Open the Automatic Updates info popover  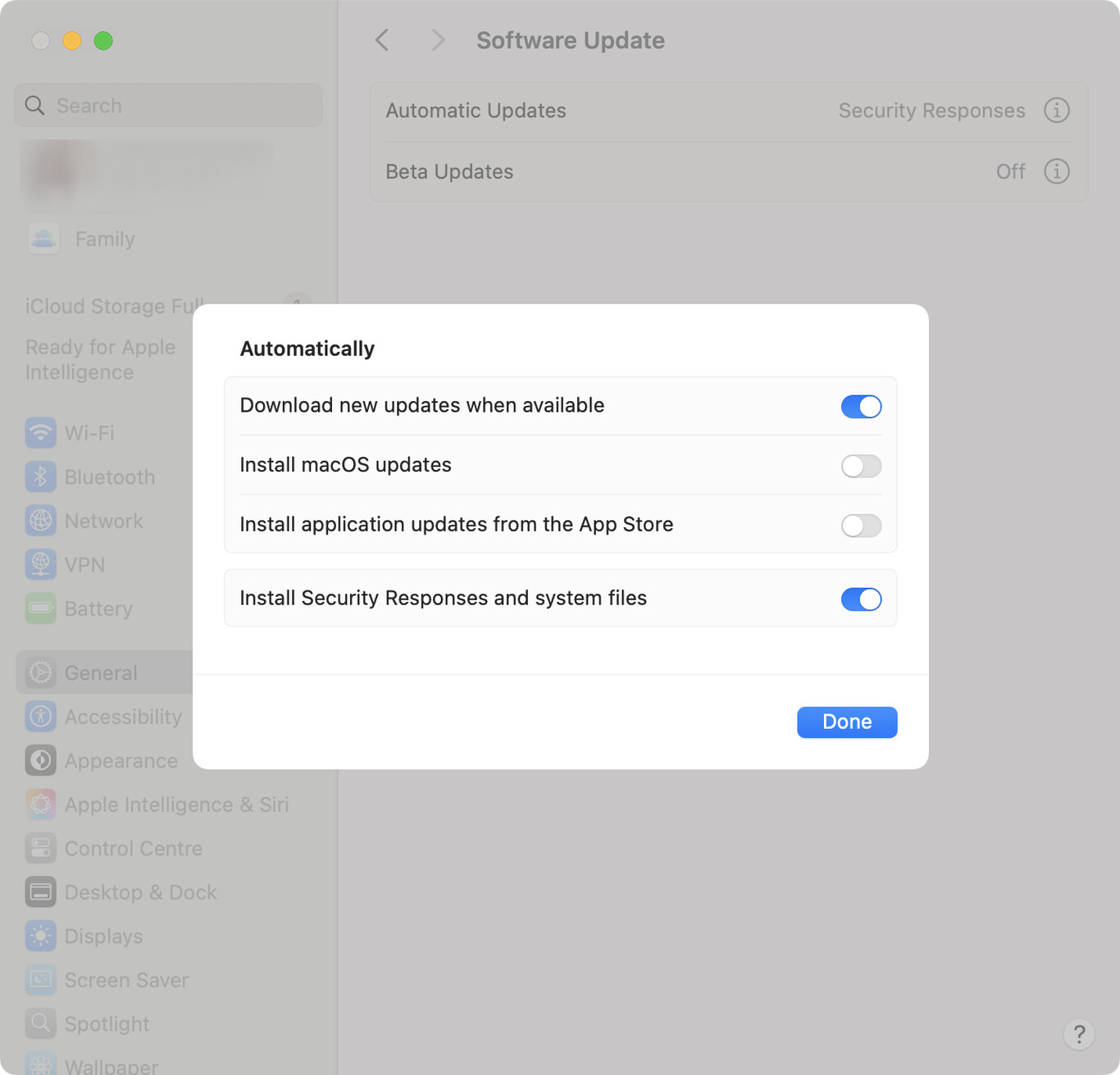1057,110
